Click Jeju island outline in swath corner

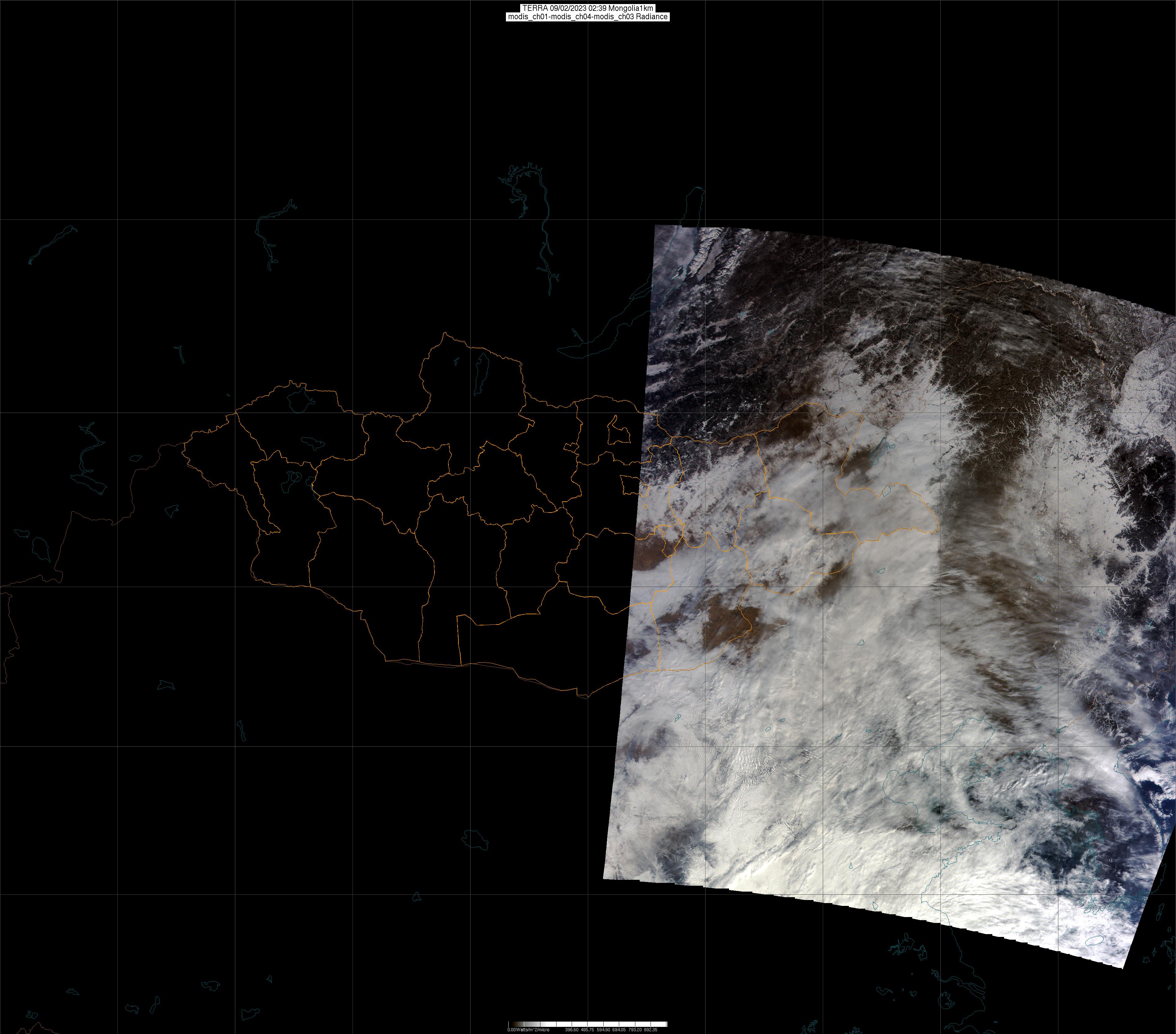[1095, 942]
